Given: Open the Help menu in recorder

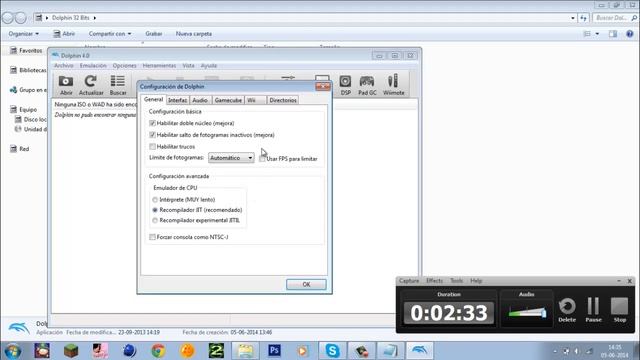Looking at the screenshot, I should (x=476, y=281).
